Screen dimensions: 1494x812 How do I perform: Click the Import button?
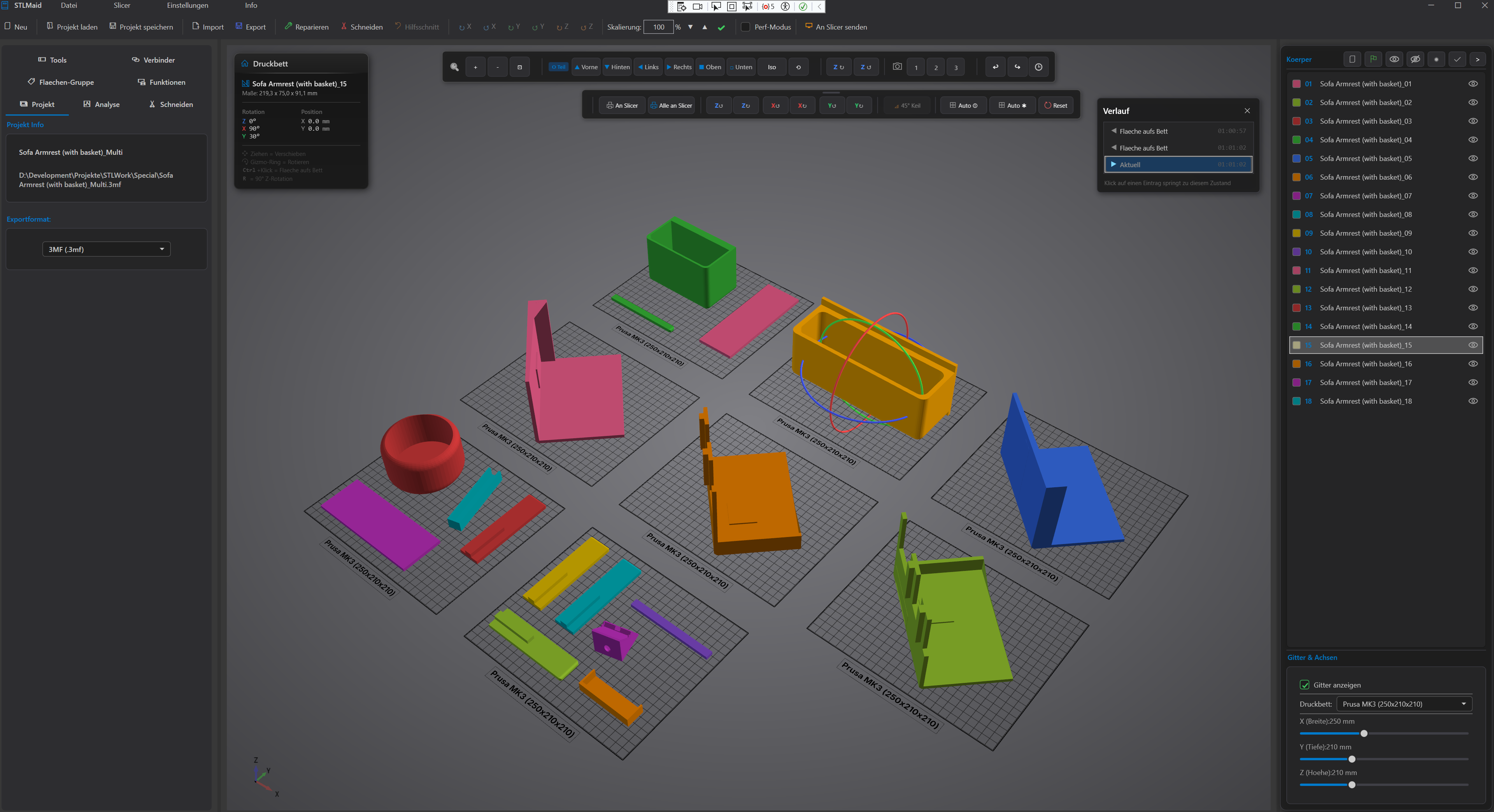(208, 27)
